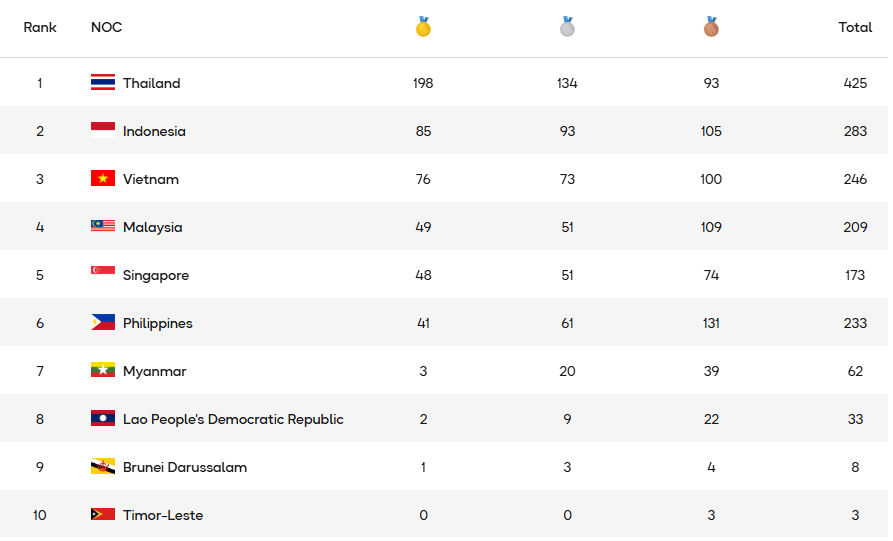This screenshot has width=893, height=541.
Task: Click the NOC column header
Action: pyautogui.click(x=106, y=28)
